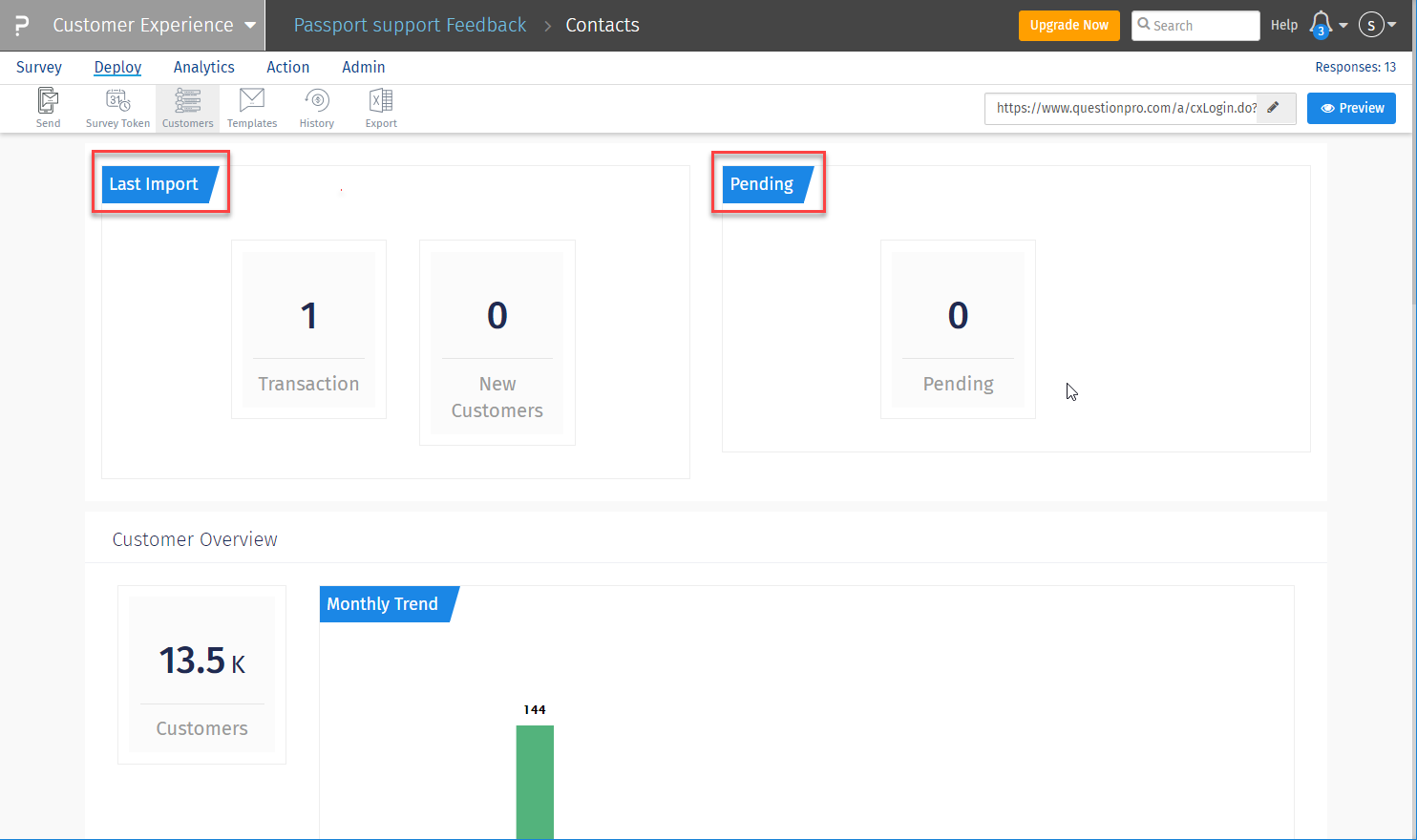Edit survey URL with pencil icon
The height and width of the screenshot is (840, 1417).
pyautogui.click(x=1273, y=108)
